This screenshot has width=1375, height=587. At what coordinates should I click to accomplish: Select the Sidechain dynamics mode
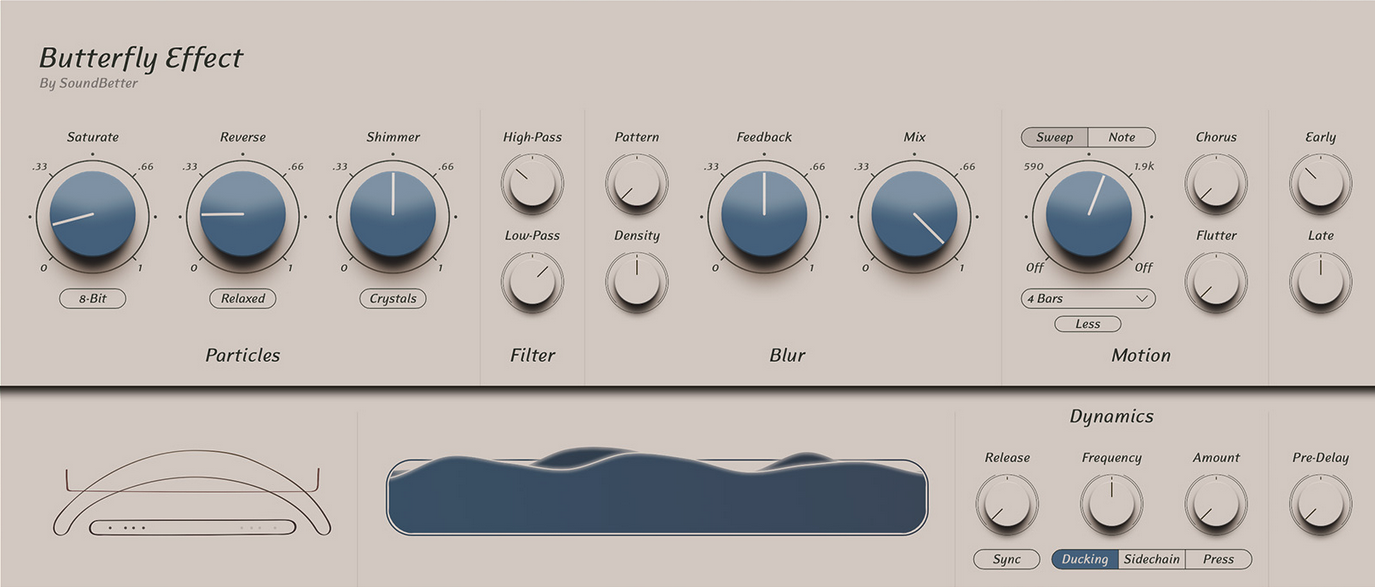click(1151, 559)
